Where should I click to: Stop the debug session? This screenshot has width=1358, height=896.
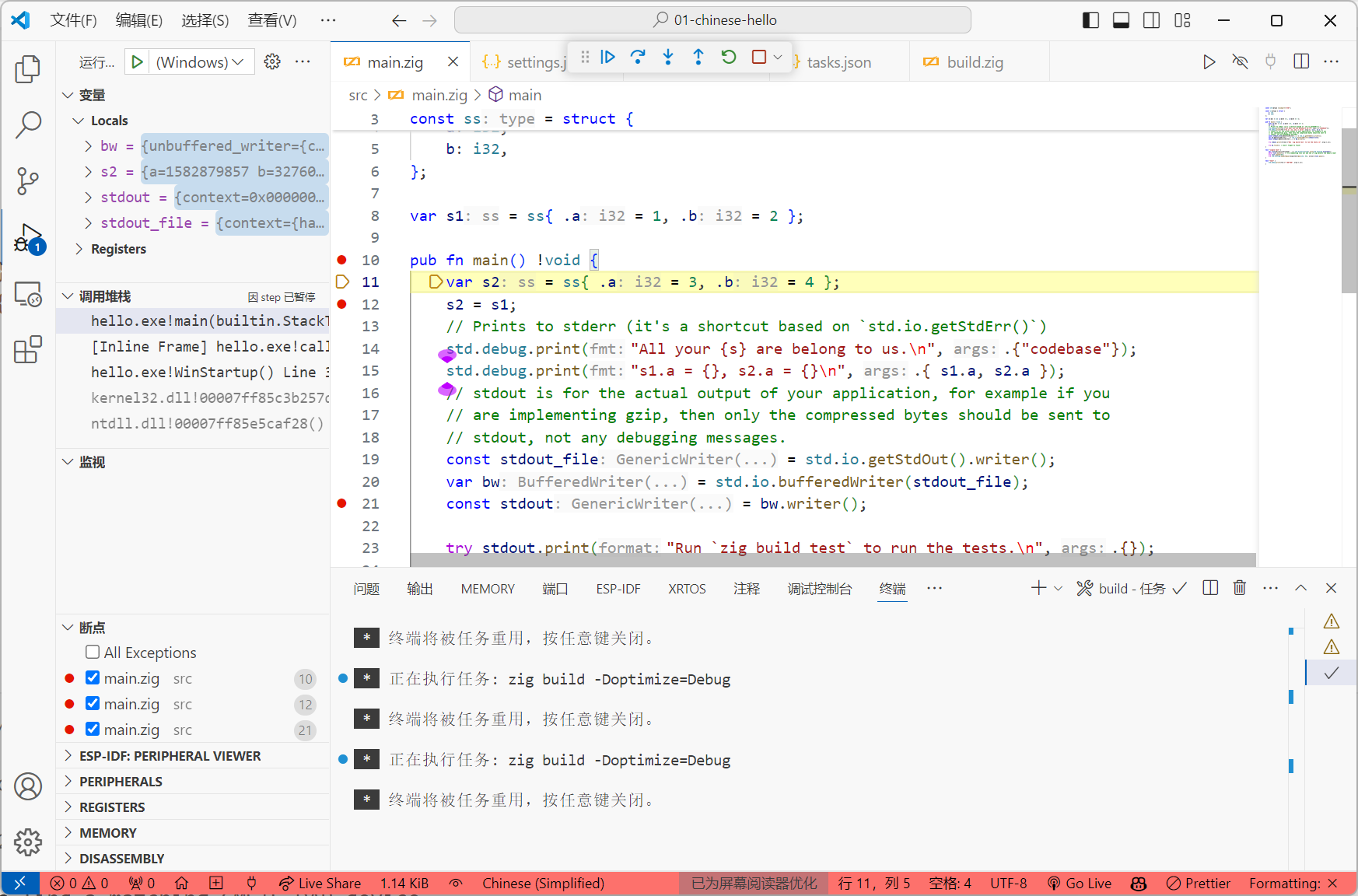tap(759, 57)
